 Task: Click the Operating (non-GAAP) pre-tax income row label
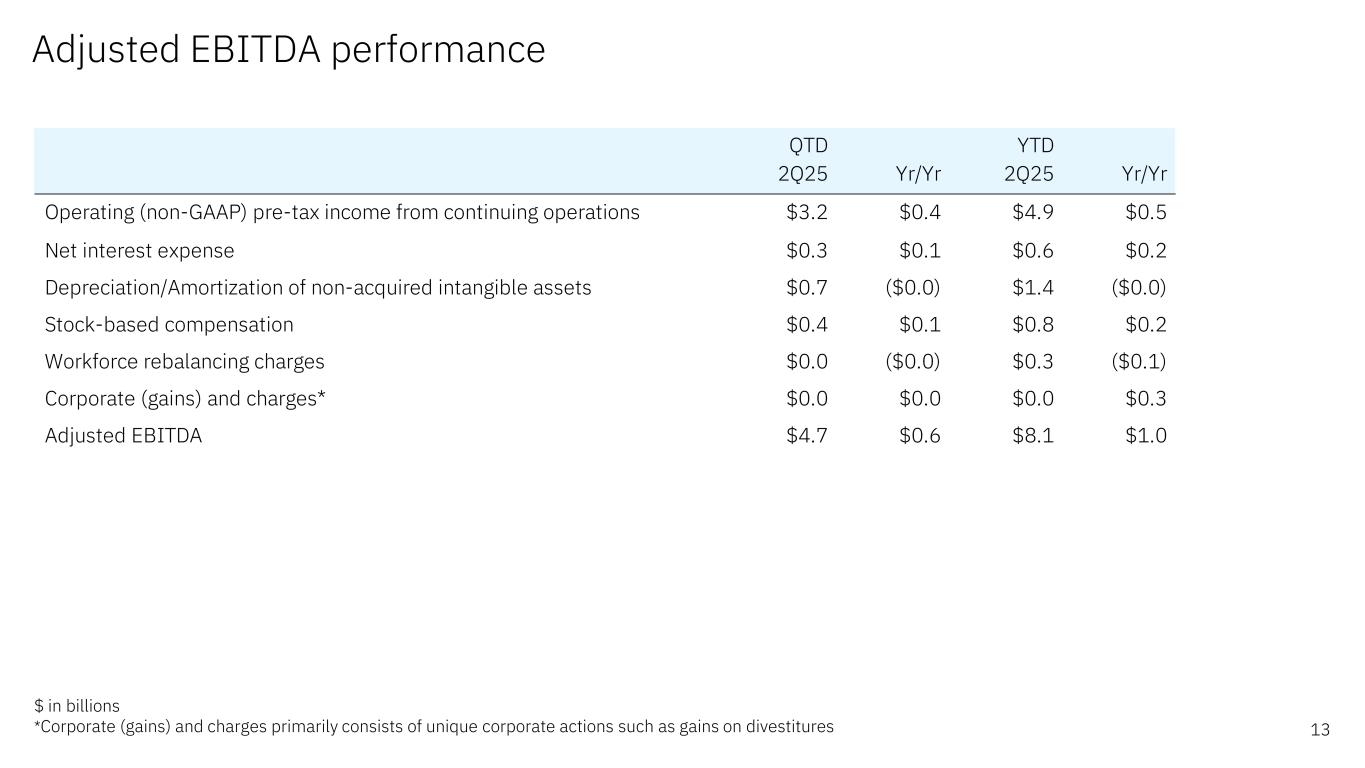point(342,212)
